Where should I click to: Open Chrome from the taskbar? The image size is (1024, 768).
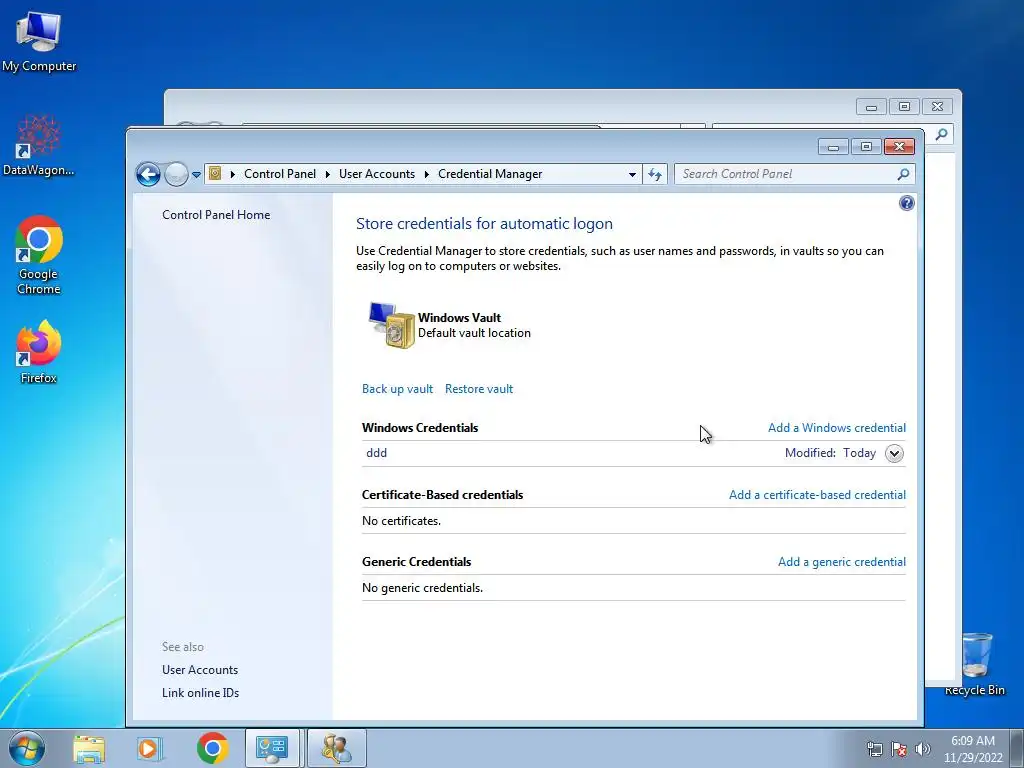click(212, 748)
